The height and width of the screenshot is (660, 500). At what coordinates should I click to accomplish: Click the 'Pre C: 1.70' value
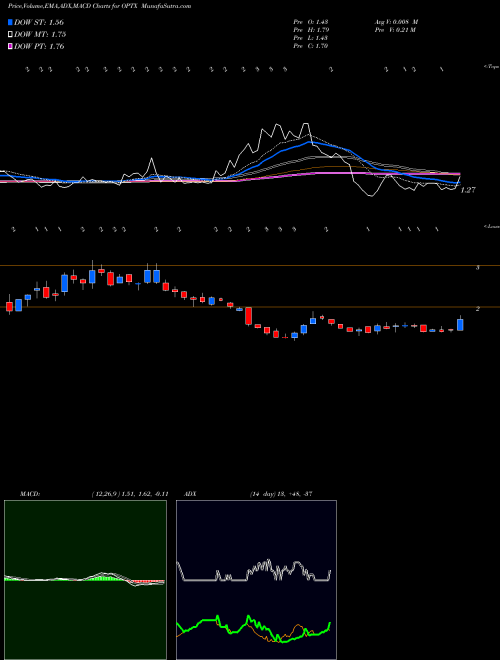(x=311, y=46)
